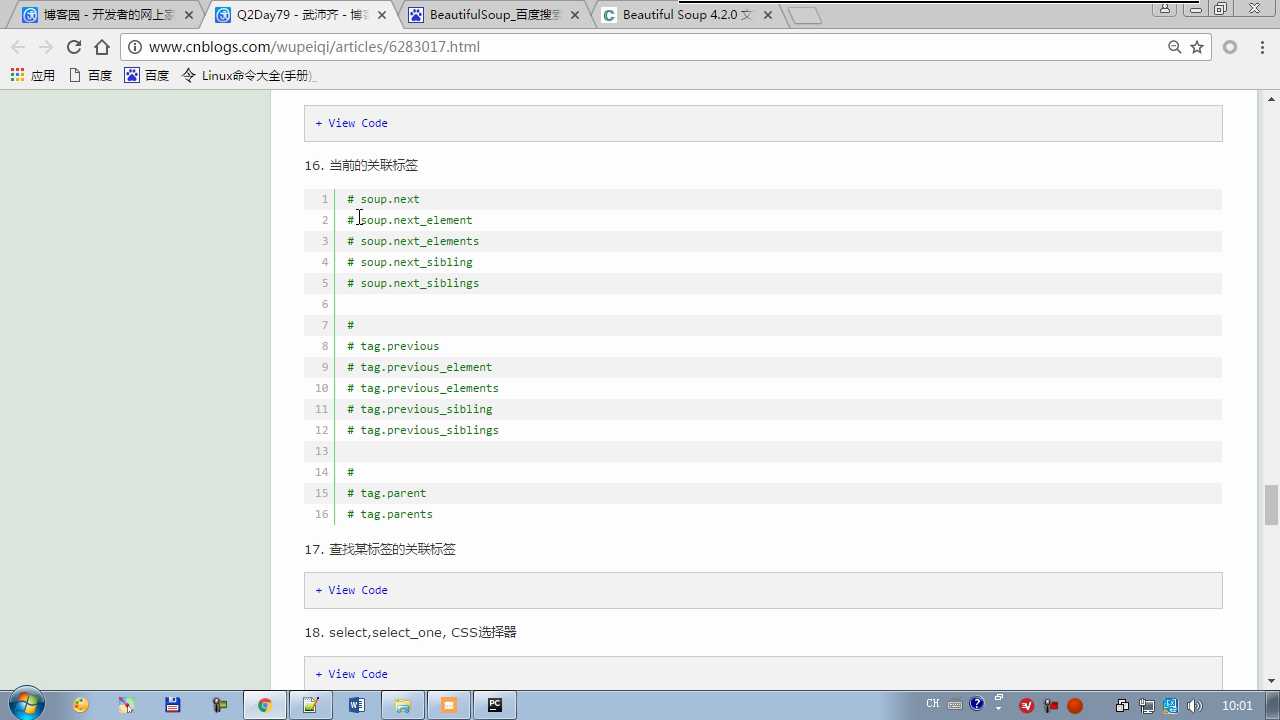
Task: Close the Beautiful Soup 4.2.0 tab
Action: [x=767, y=15]
